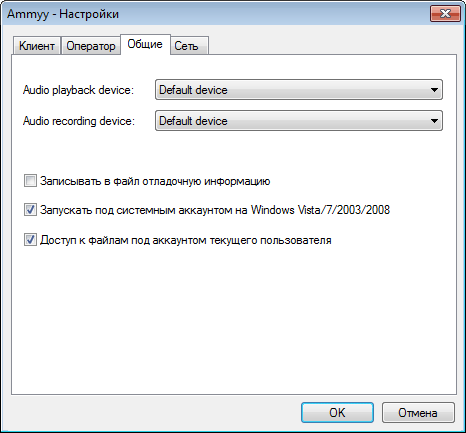Image resolution: width=466 pixels, height=433 pixels.
Task: Select the Общие tab
Action: [x=145, y=44]
